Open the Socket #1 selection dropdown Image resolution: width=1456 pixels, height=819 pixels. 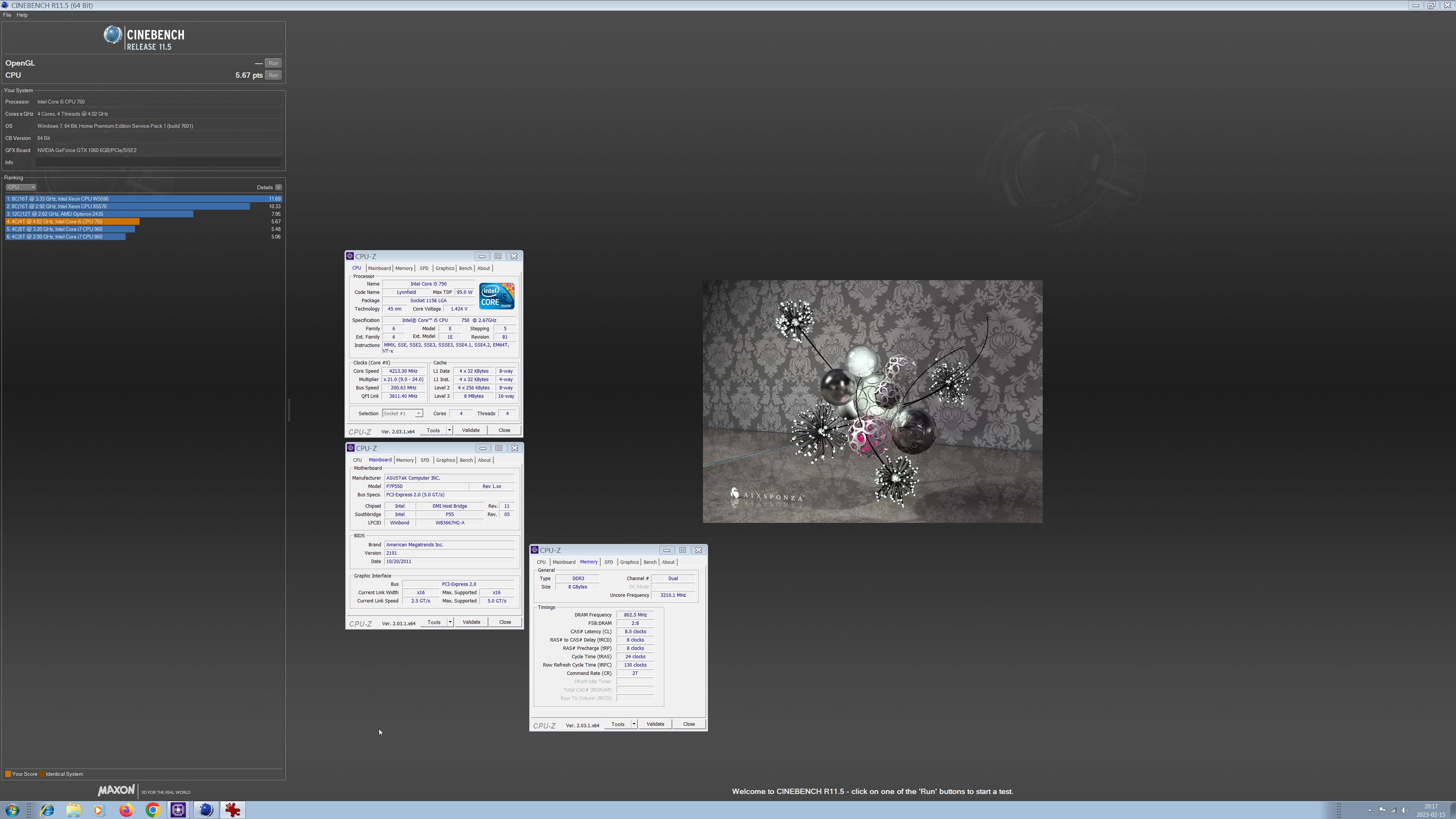402,414
